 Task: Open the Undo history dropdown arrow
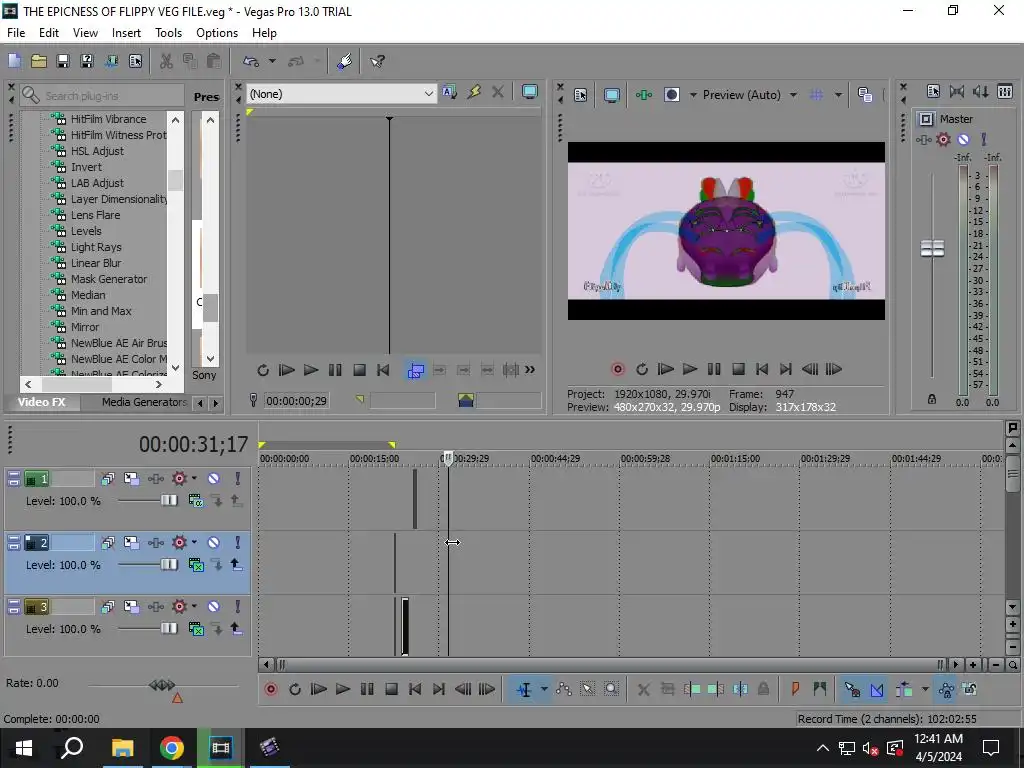tap(272, 61)
